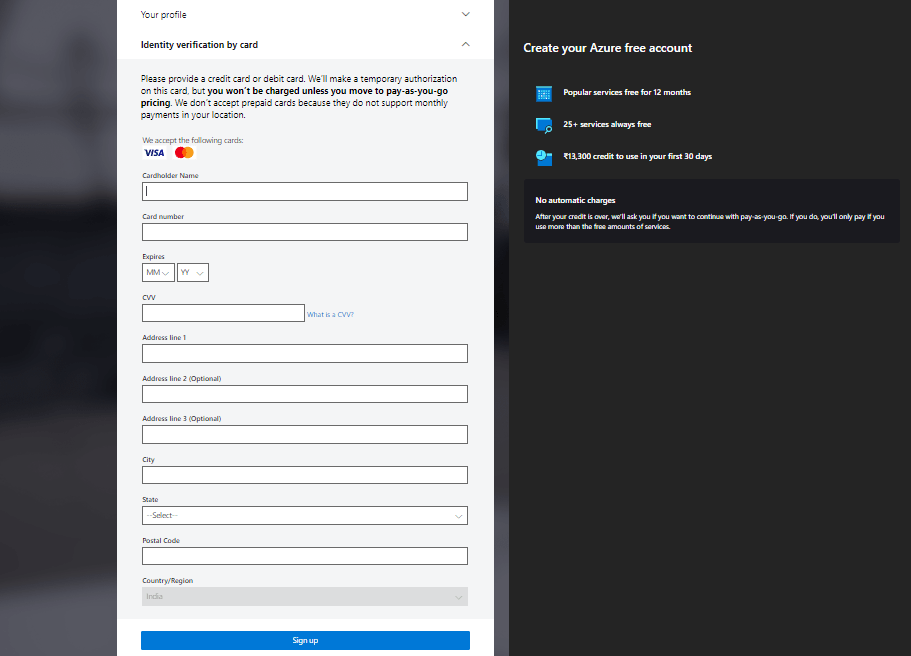Click the ₹13,300 credit first 30 days text
Viewport: 911px width, 656px height.
click(x=637, y=156)
